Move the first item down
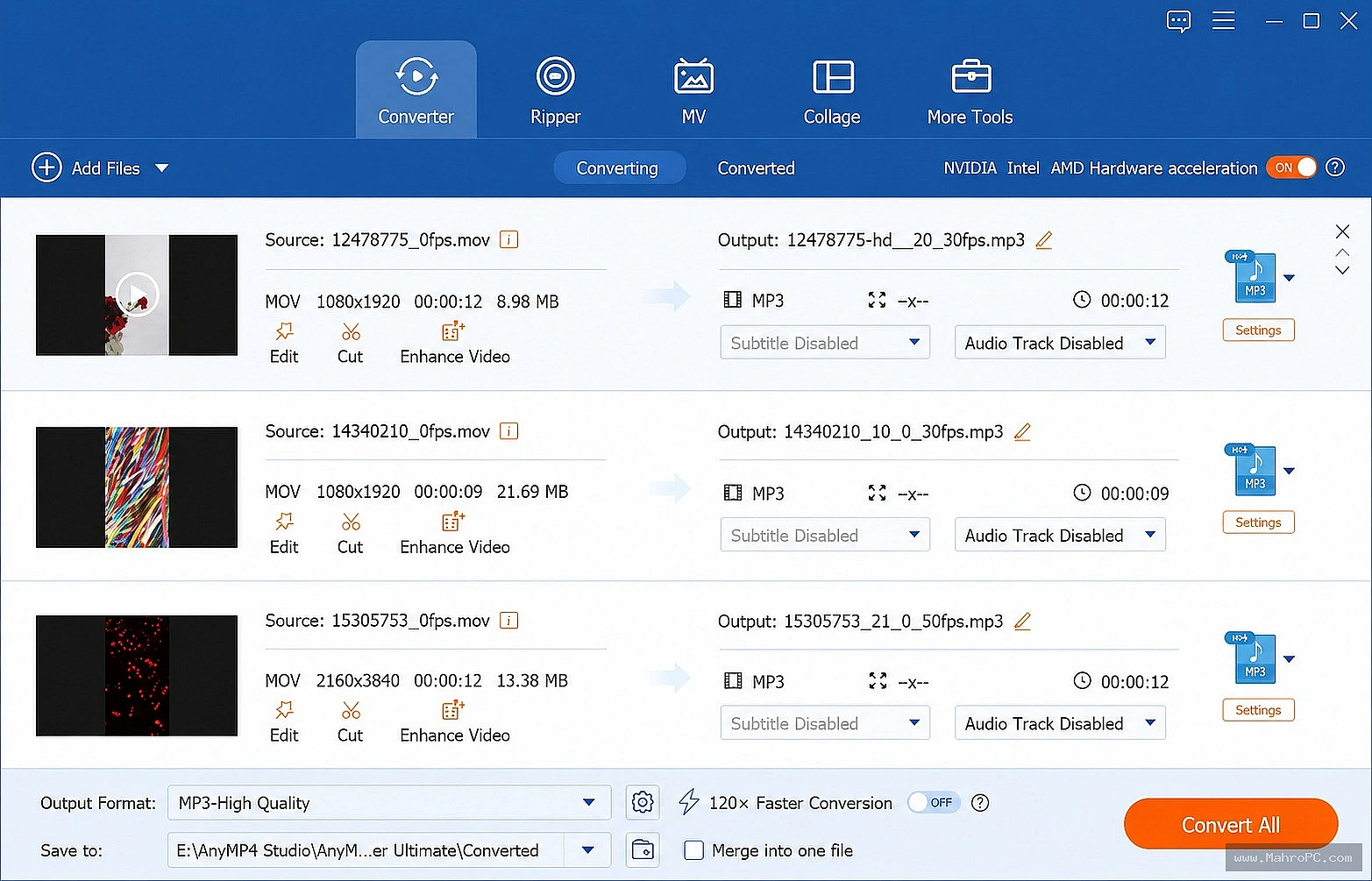 (x=1342, y=270)
